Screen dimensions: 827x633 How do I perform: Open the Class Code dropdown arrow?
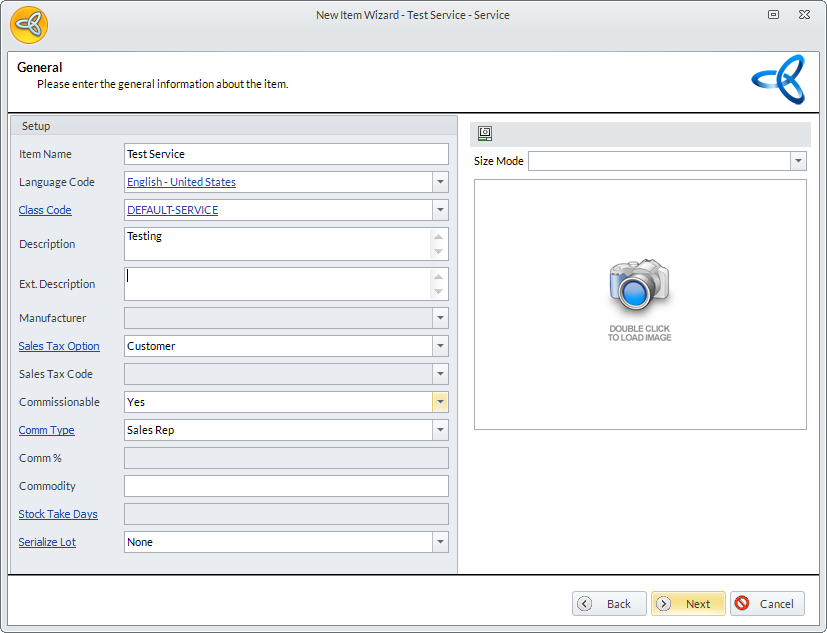click(x=440, y=210)
